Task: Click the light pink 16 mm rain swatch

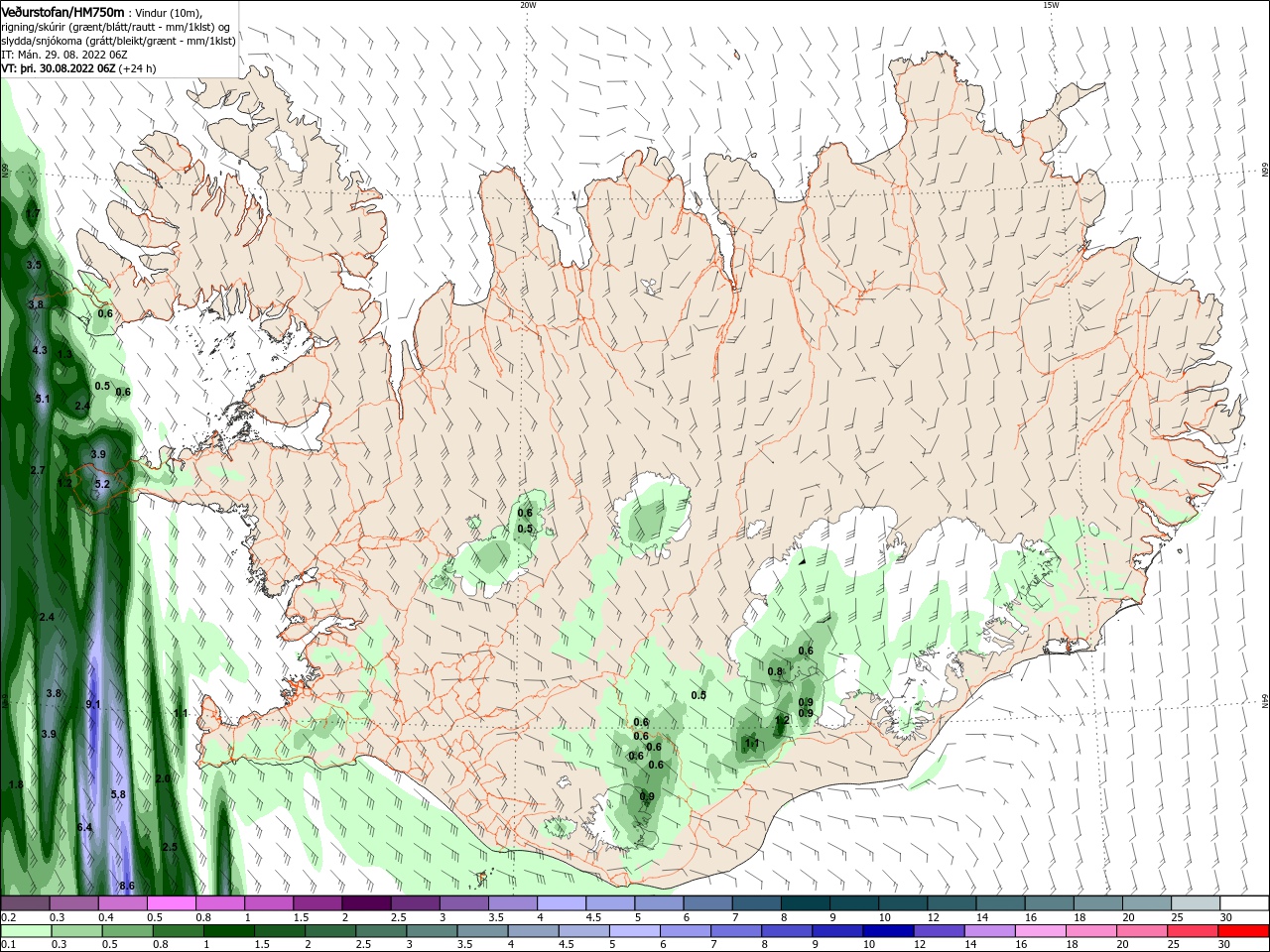Action: pos(1040,931)
